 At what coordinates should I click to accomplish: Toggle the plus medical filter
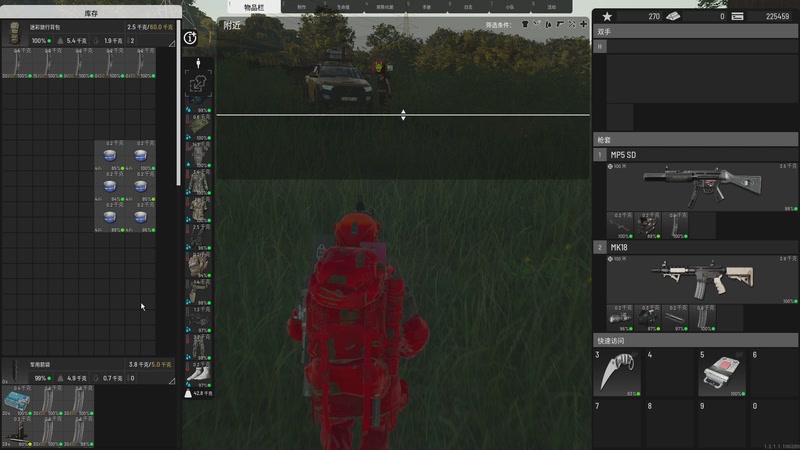click(583, 24)
